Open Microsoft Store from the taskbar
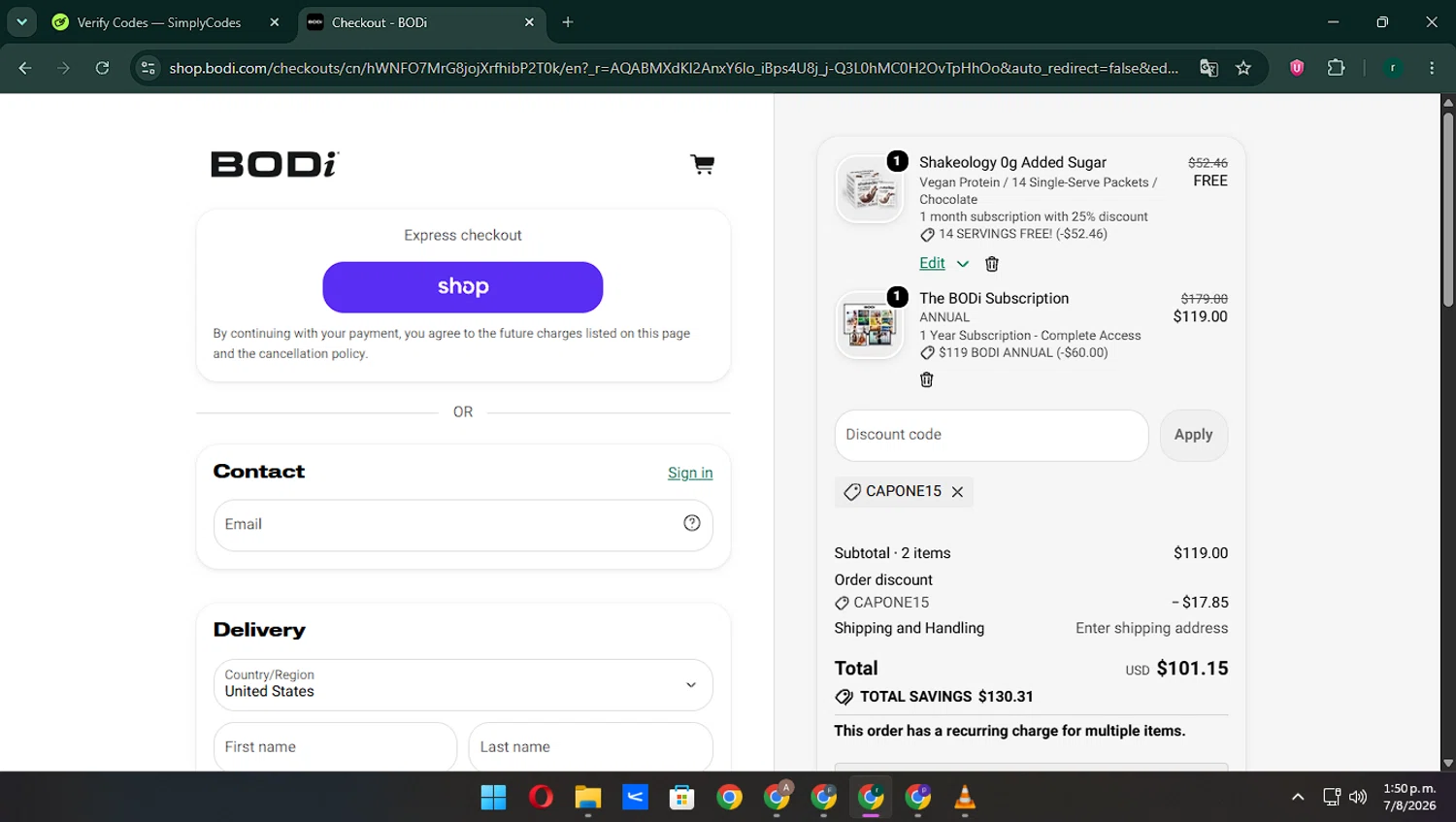 (x=682, y=798)
